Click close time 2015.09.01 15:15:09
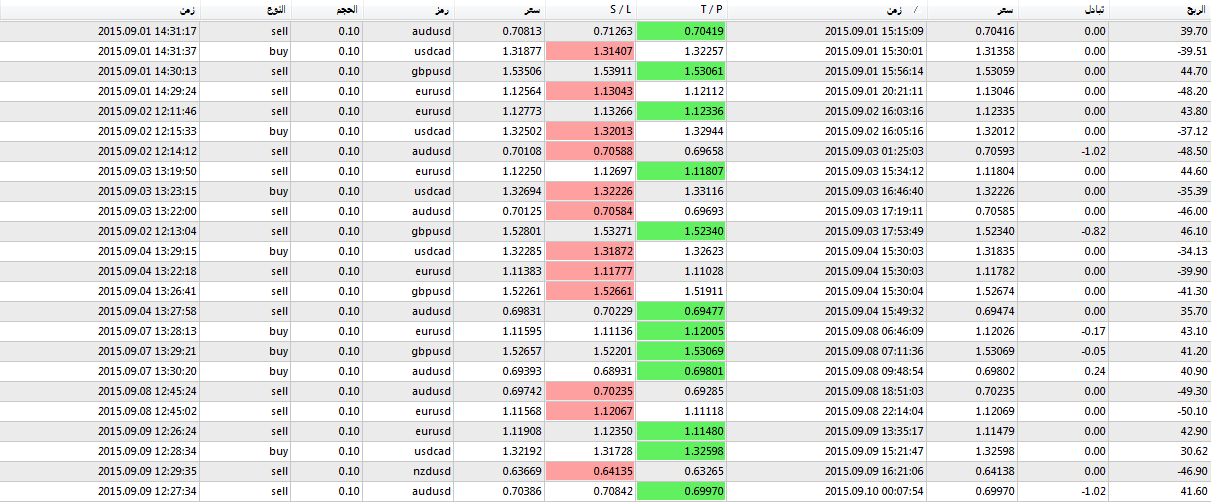The height and width of the screenshot is (502, 1211). tap(874, 31)
